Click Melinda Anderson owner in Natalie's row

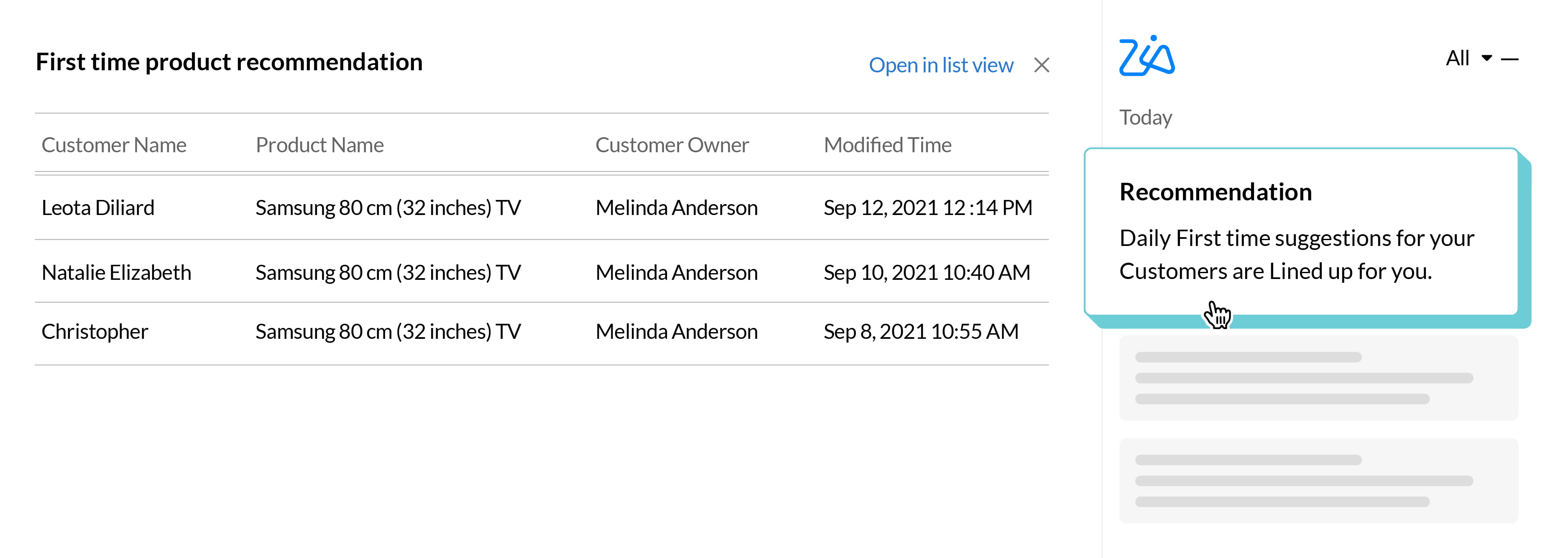676,272
